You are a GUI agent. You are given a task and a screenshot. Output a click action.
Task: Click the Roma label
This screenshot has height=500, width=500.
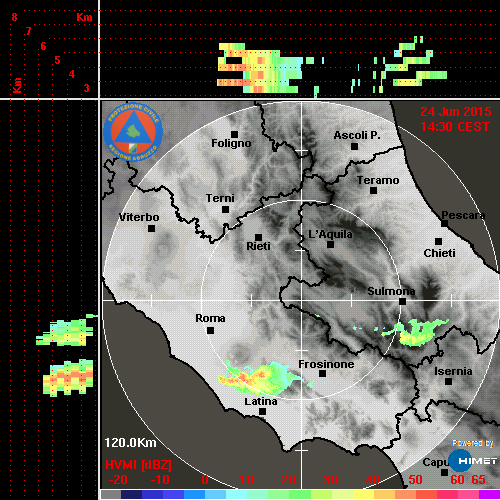[210, 318]
